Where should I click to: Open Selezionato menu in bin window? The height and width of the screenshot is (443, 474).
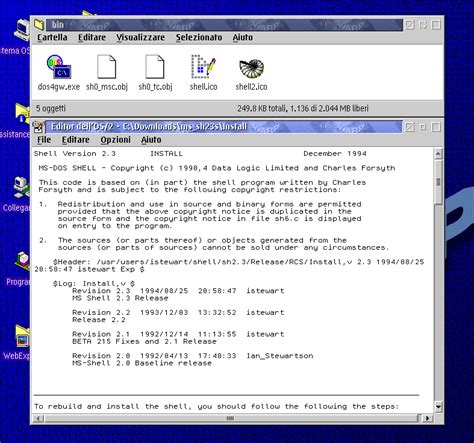199,37
